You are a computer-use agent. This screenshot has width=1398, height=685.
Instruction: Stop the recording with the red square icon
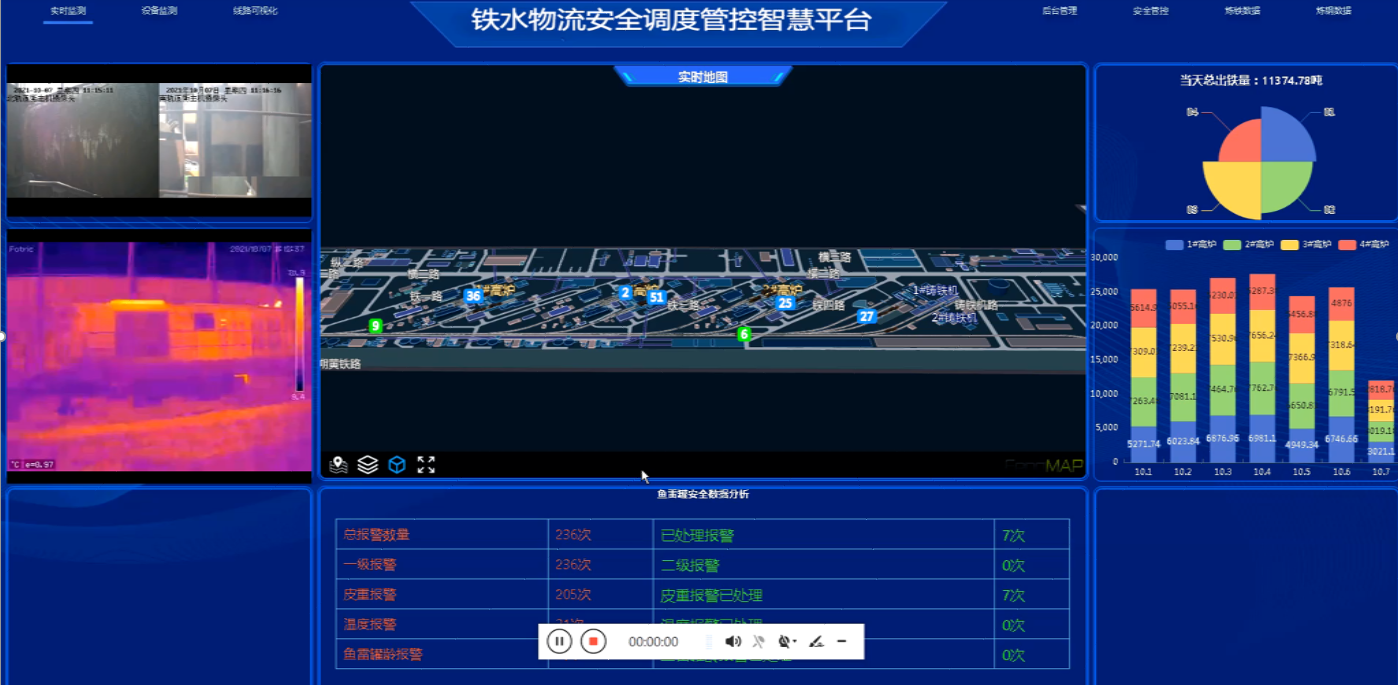click(593, 641)
